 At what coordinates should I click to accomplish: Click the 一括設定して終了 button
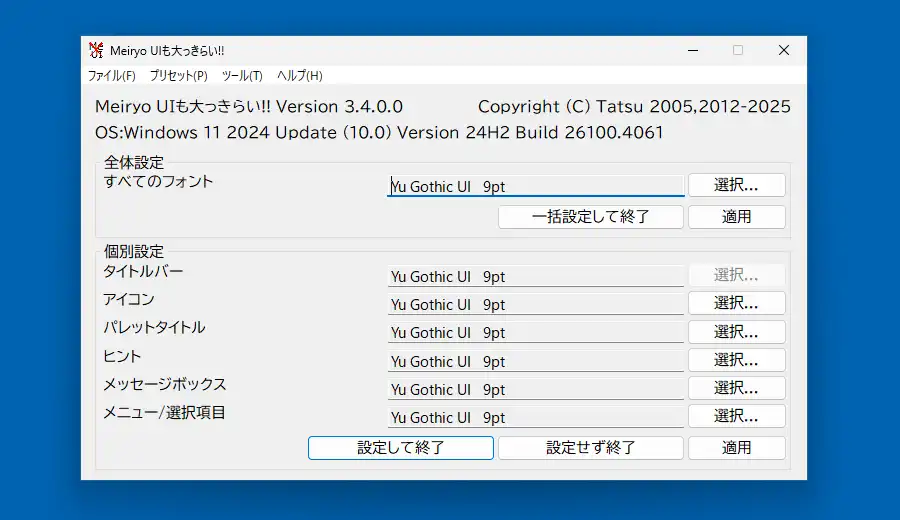(591, 217)
